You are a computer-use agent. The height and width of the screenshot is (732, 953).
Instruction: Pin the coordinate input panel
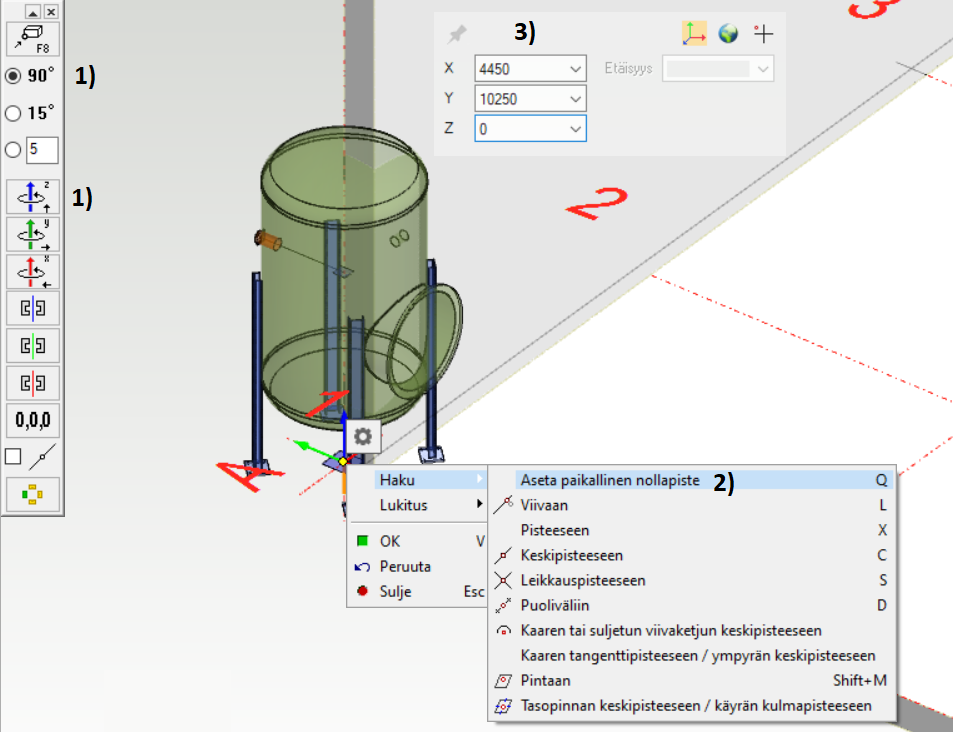click(x=457, y=34)
